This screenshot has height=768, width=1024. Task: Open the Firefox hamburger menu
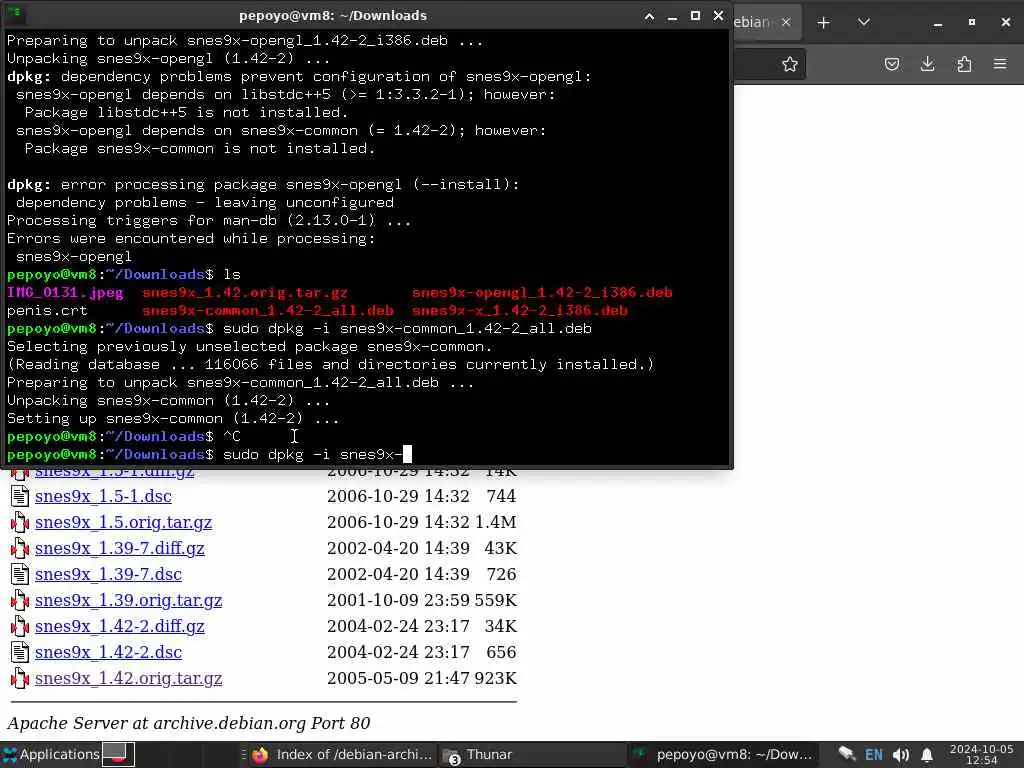coord(1000,64)
